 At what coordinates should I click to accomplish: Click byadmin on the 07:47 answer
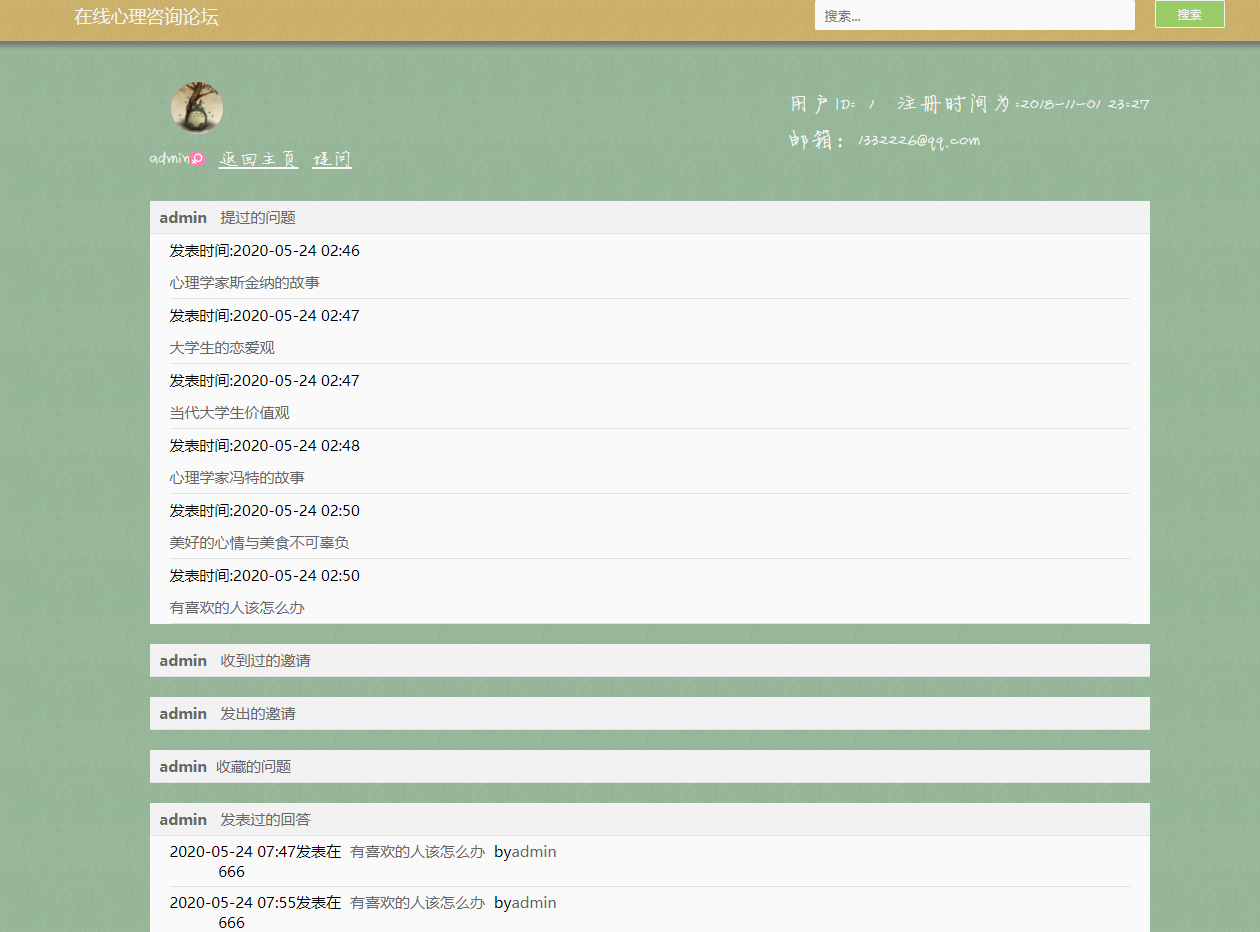(525, 851)
